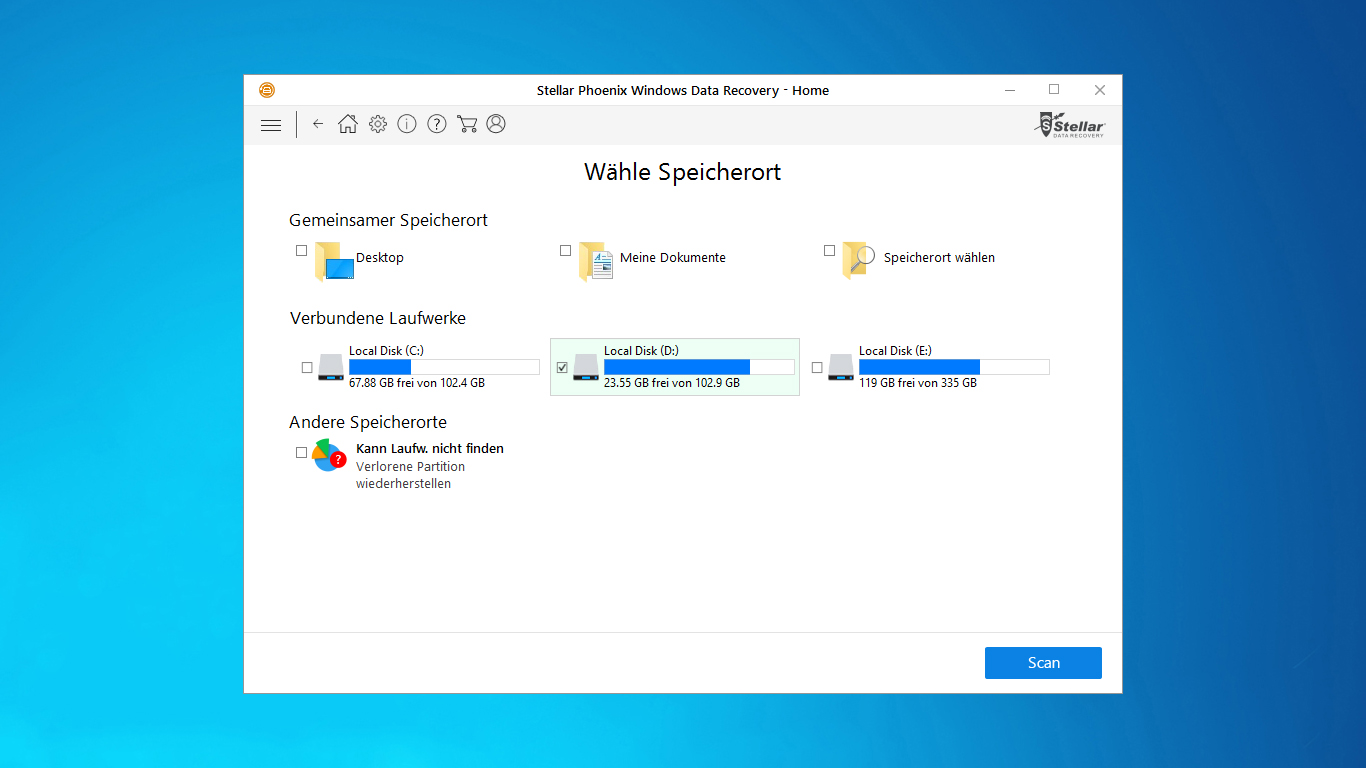The image size is (1366, 768).
Task: Open help with the question mark icon
Action: [x=437, y=124]
